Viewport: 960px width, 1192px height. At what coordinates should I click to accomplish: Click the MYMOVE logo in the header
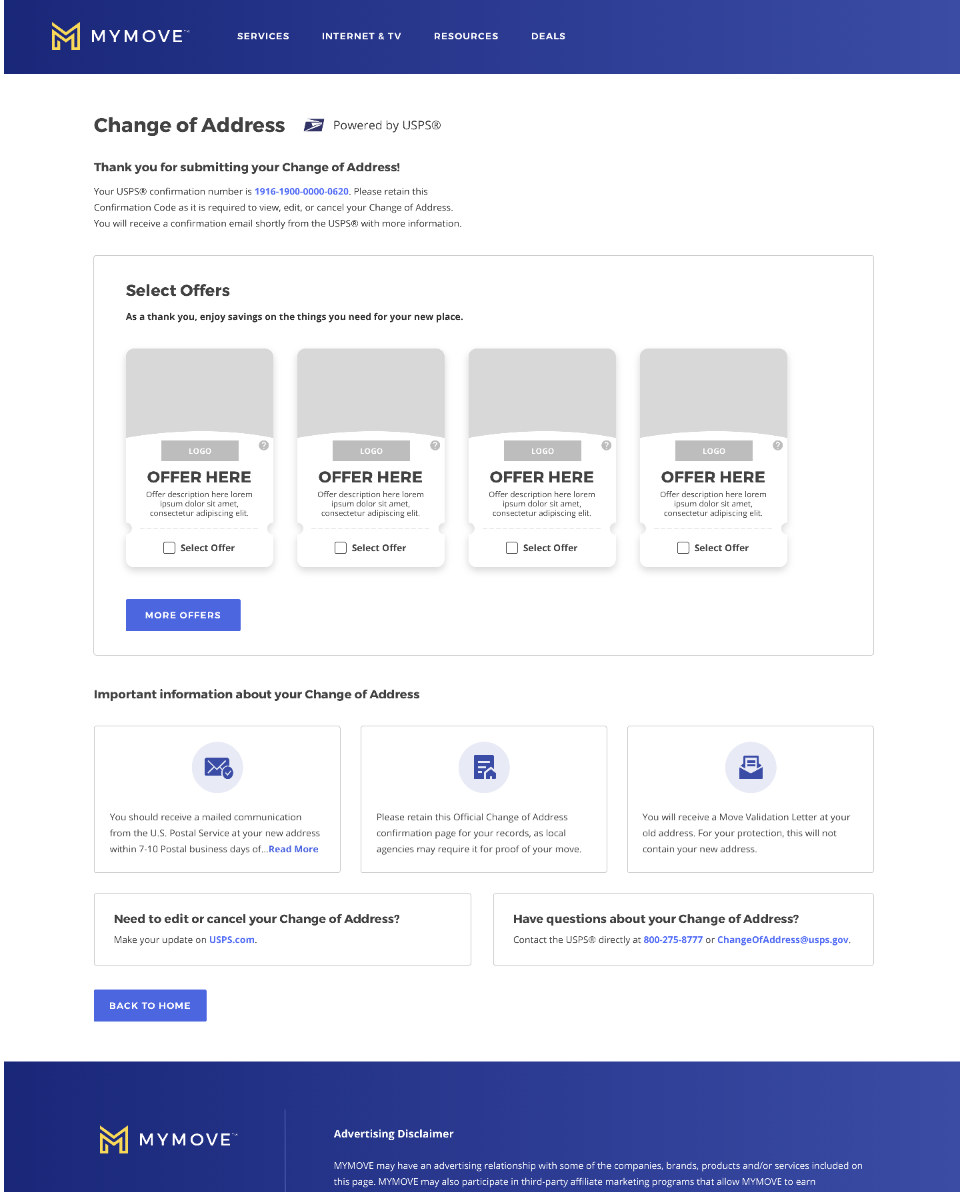[x=119, y=36]
